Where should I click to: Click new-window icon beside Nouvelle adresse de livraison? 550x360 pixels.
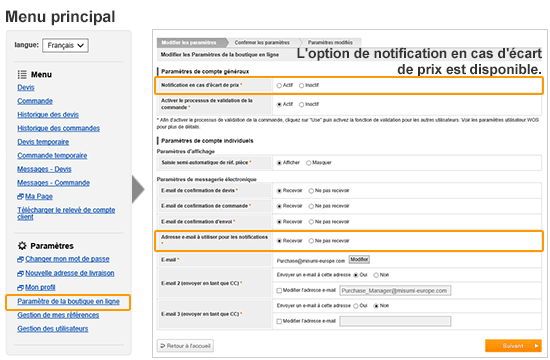click(20, 273)
